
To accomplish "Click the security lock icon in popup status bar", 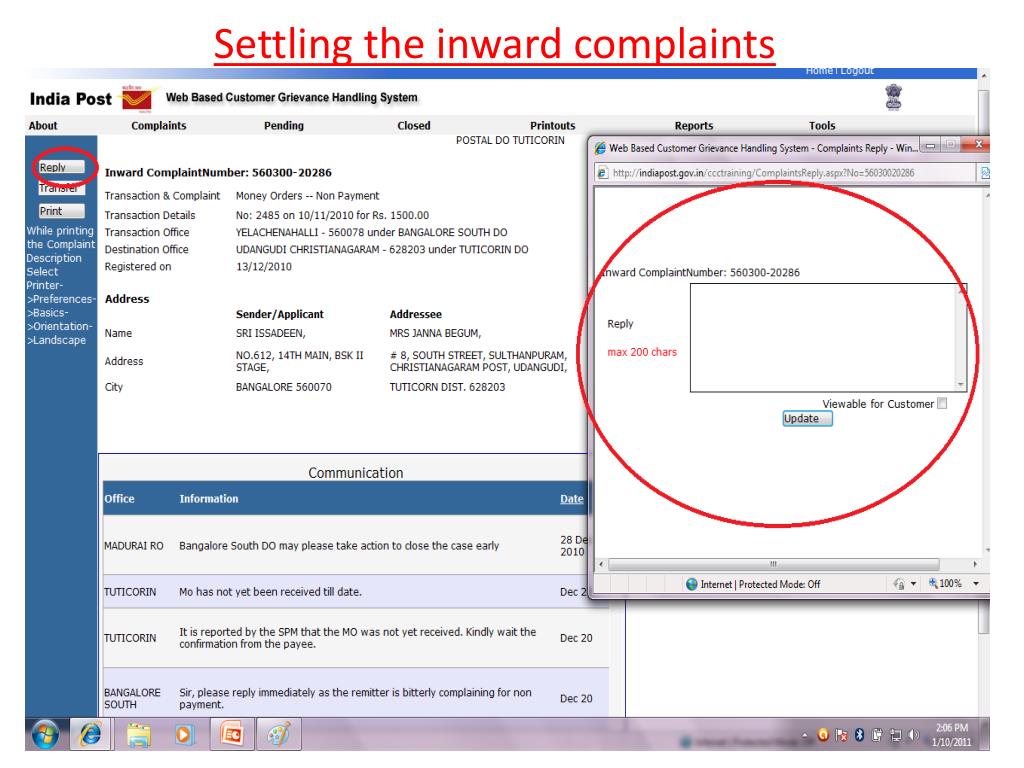I will click(899, 584).
